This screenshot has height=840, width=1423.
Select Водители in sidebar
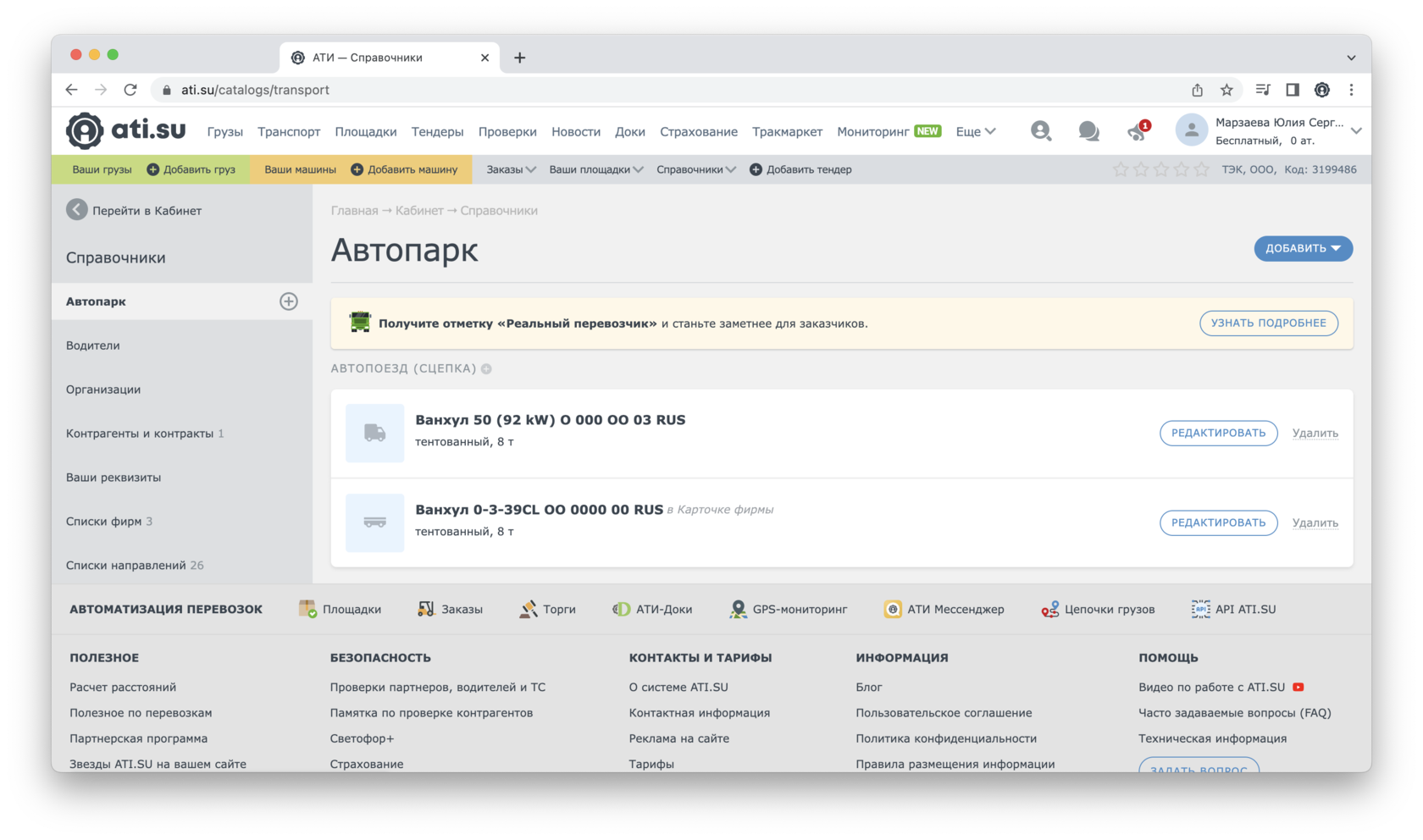click(182, 345)
